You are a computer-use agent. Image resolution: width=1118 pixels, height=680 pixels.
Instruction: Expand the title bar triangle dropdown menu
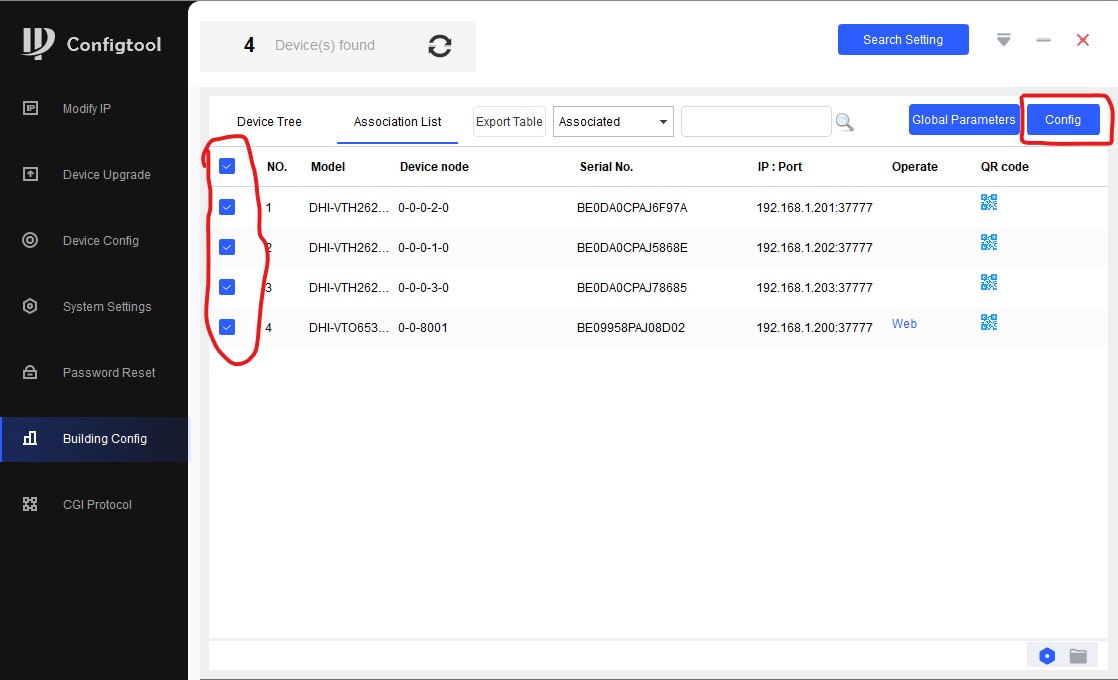pos(1004,40)
